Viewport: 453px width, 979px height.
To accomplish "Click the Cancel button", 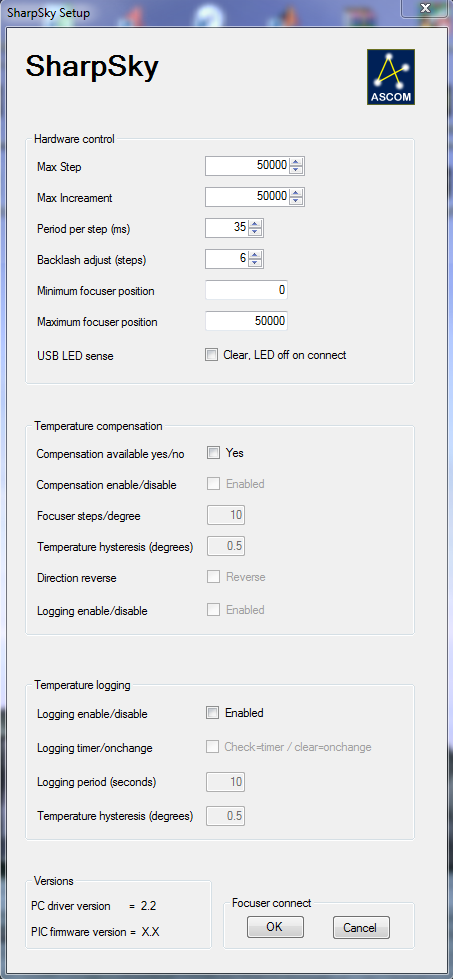I will pos(361,928).
